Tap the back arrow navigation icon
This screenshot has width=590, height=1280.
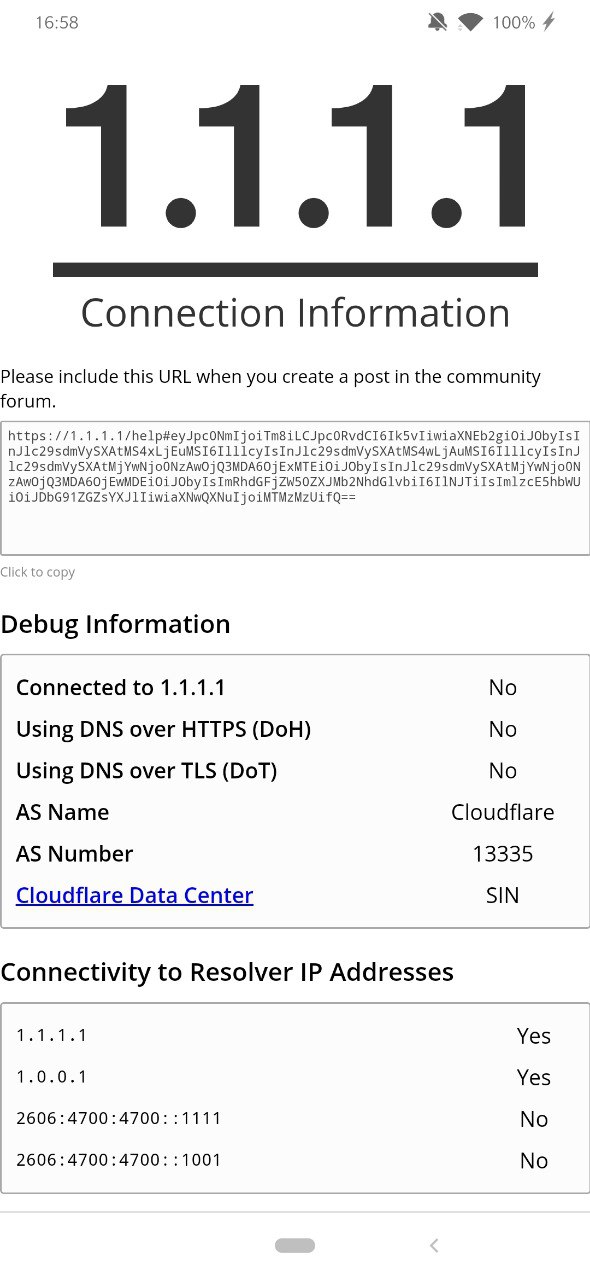click(x=434, y=1245)
